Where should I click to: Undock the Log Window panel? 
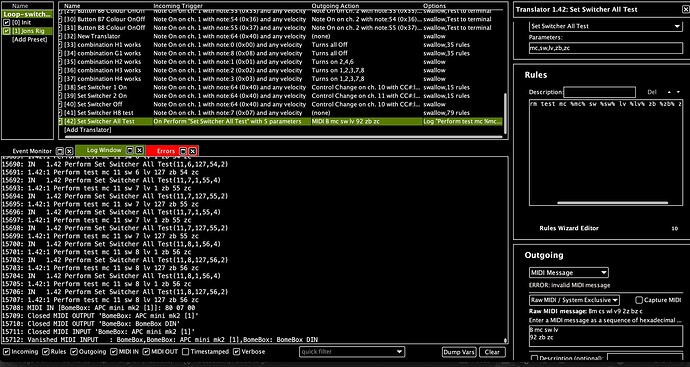click(x=130, y=150)
